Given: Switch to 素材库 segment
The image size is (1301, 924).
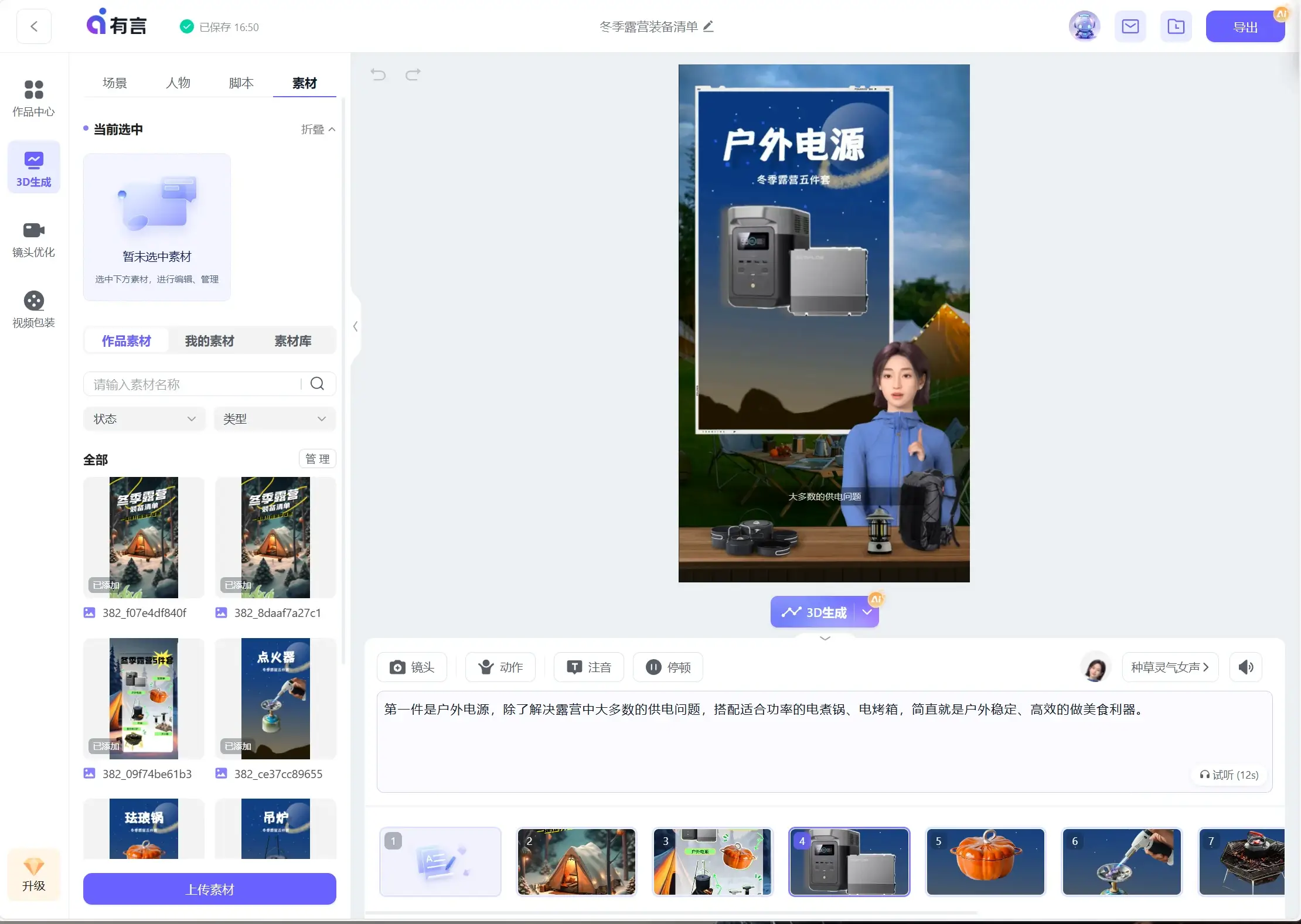Looking at the screenshot, I should pos(292,341).
